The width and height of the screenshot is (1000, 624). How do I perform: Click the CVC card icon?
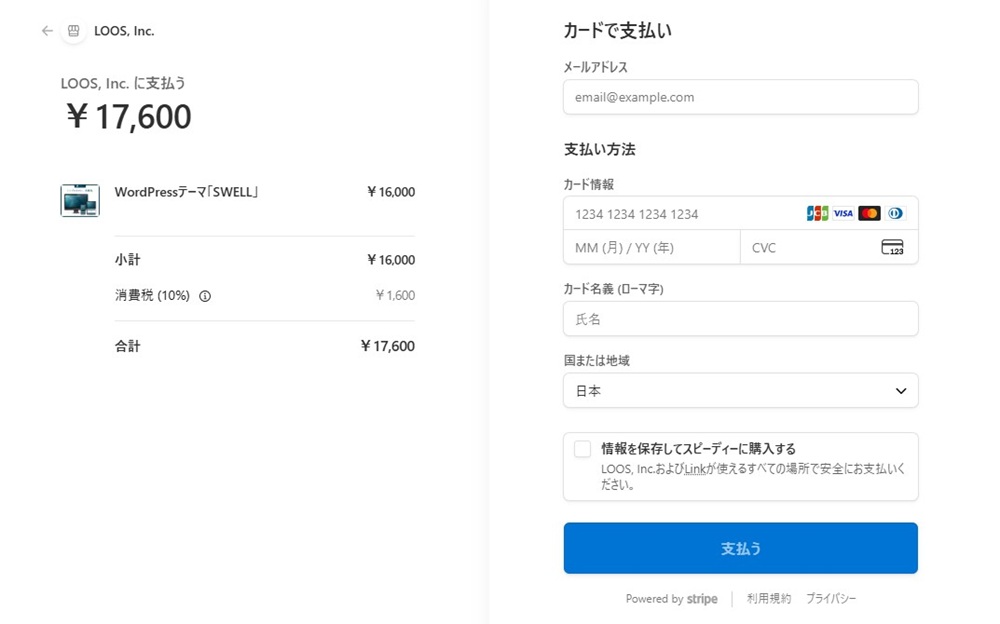tap(892, 247)
